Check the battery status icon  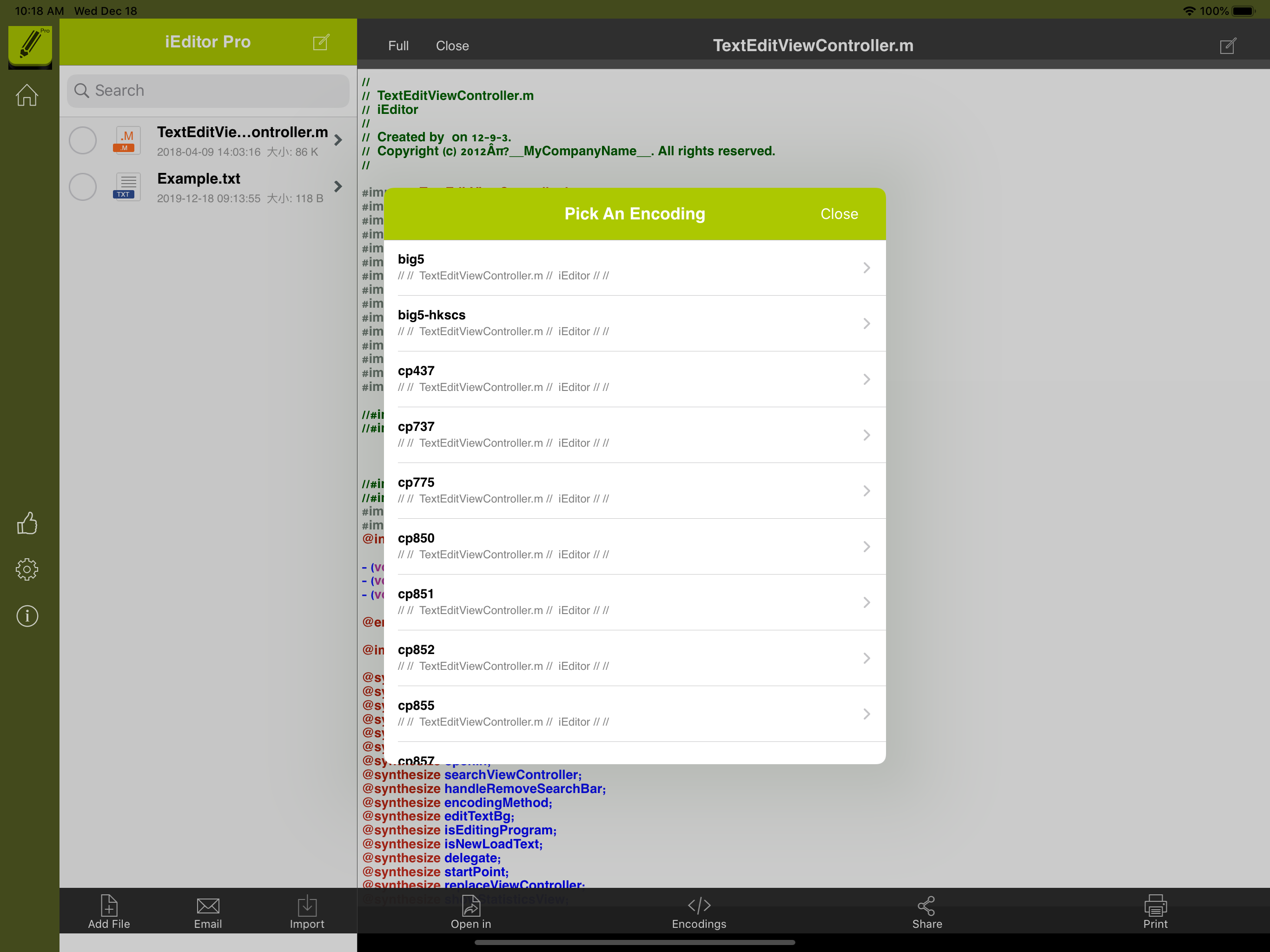point(1244,11)
